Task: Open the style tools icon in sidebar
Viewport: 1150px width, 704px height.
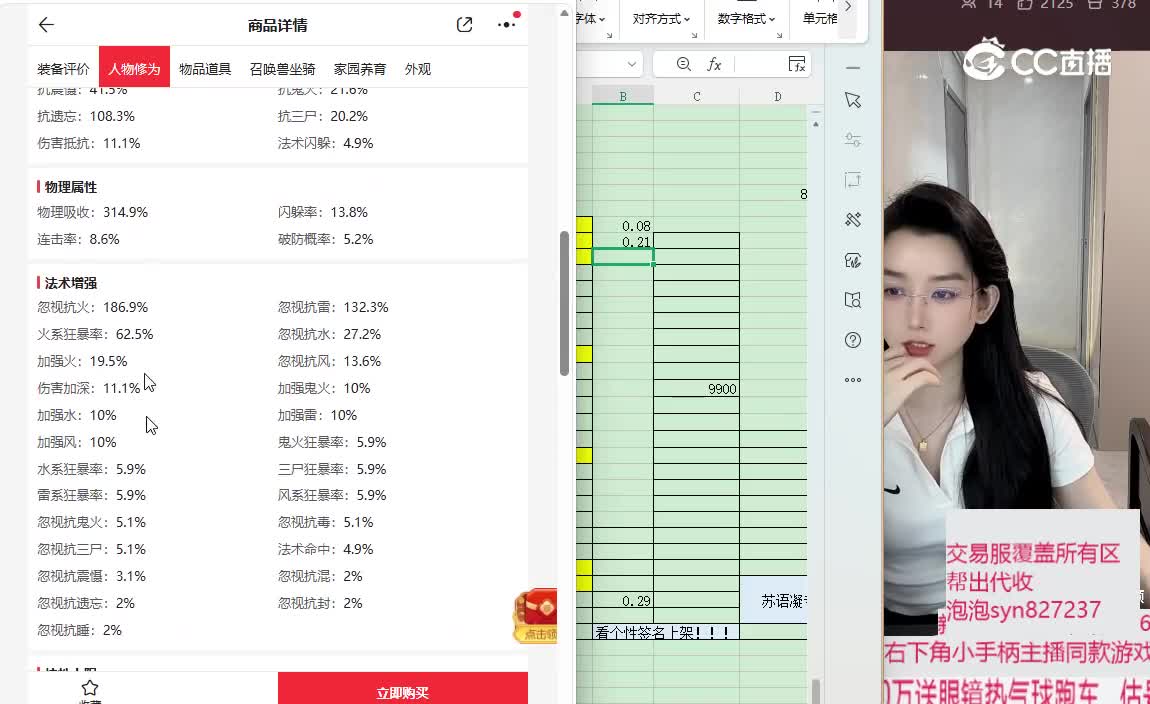Action: pos(853,220)
